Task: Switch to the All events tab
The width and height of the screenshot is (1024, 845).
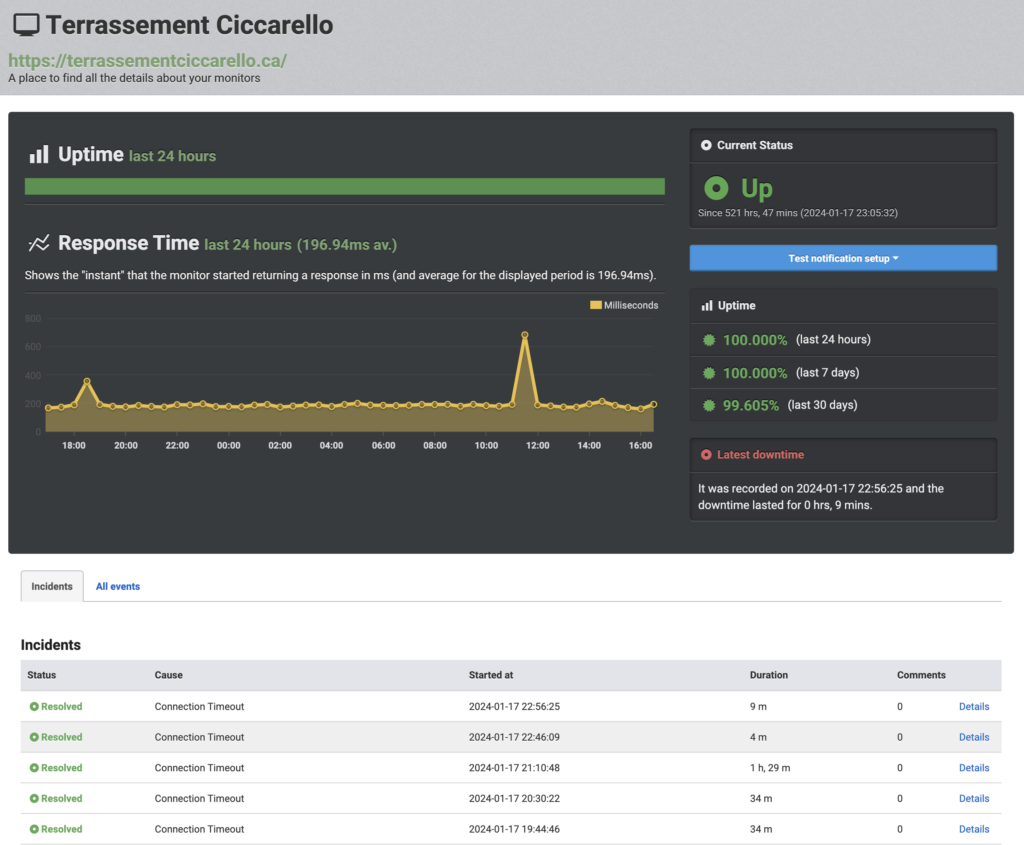Action: (118, 586)
